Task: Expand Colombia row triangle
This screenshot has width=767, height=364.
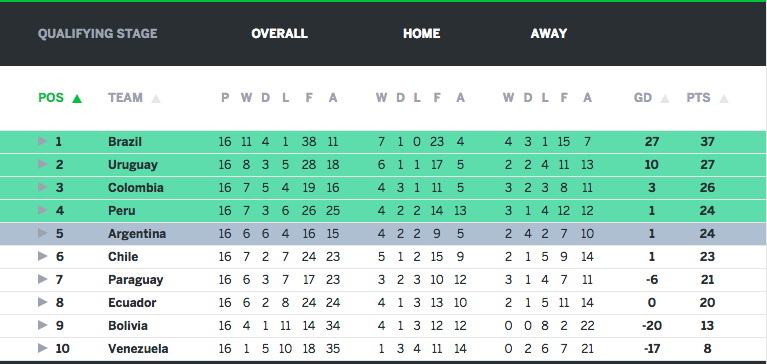Action: 43,187
